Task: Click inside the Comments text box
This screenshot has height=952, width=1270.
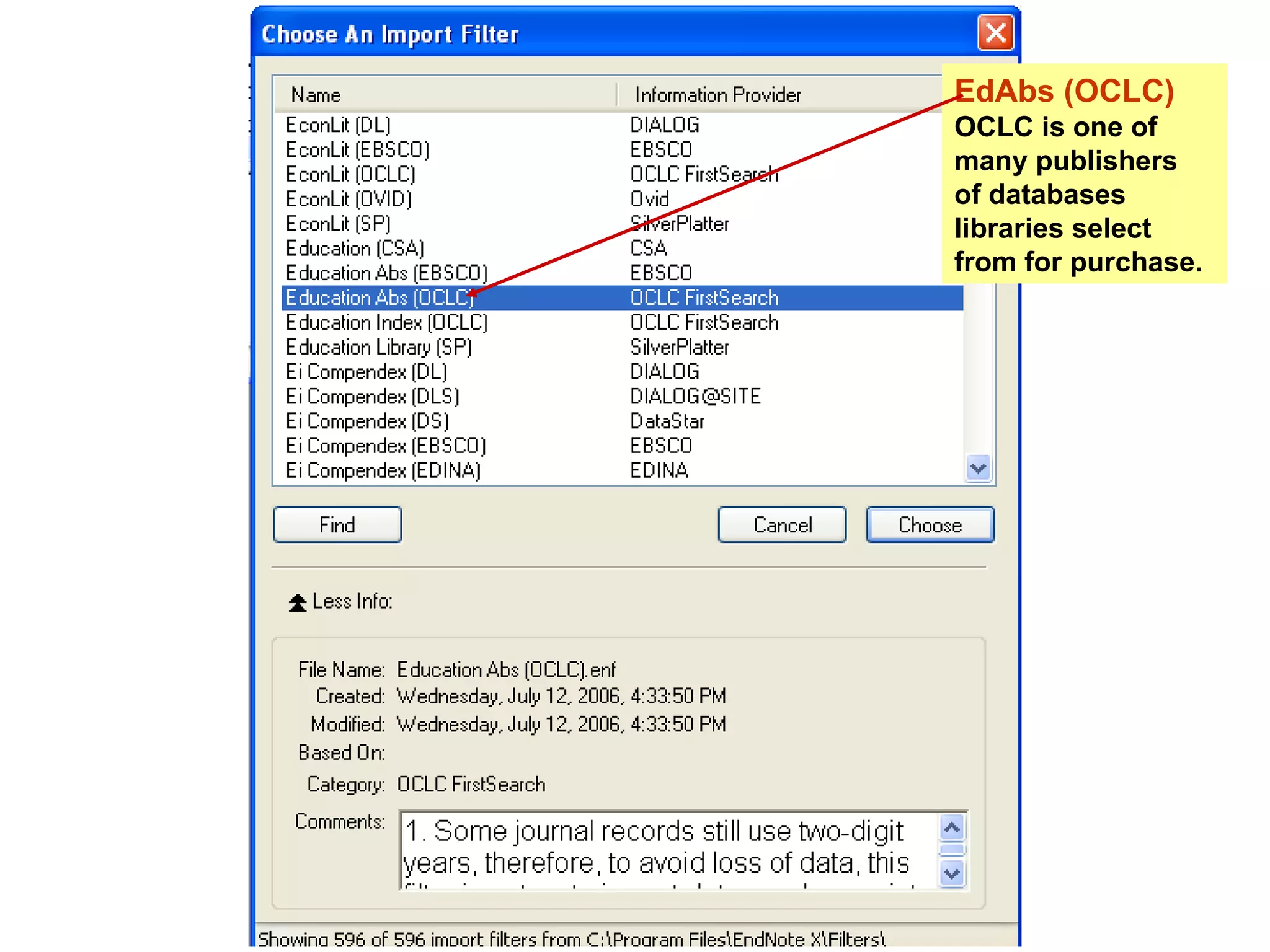Action: [670, 850]
